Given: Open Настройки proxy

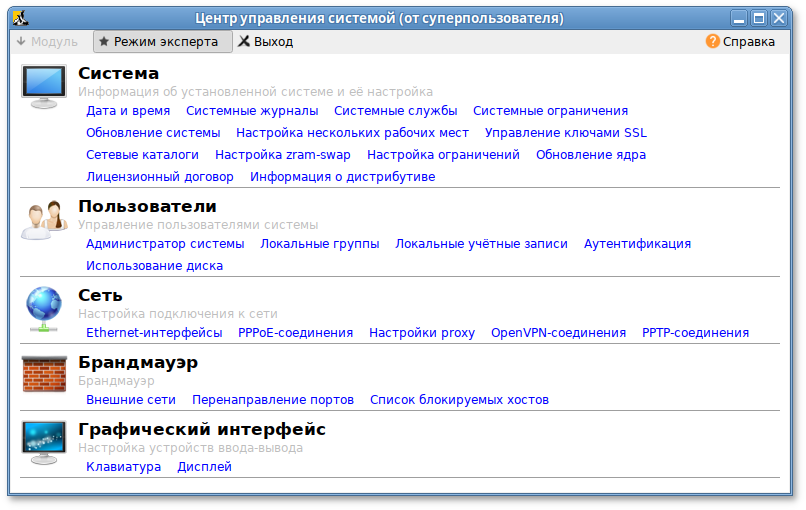Looking at the screenshot, I should pos(422,333).
